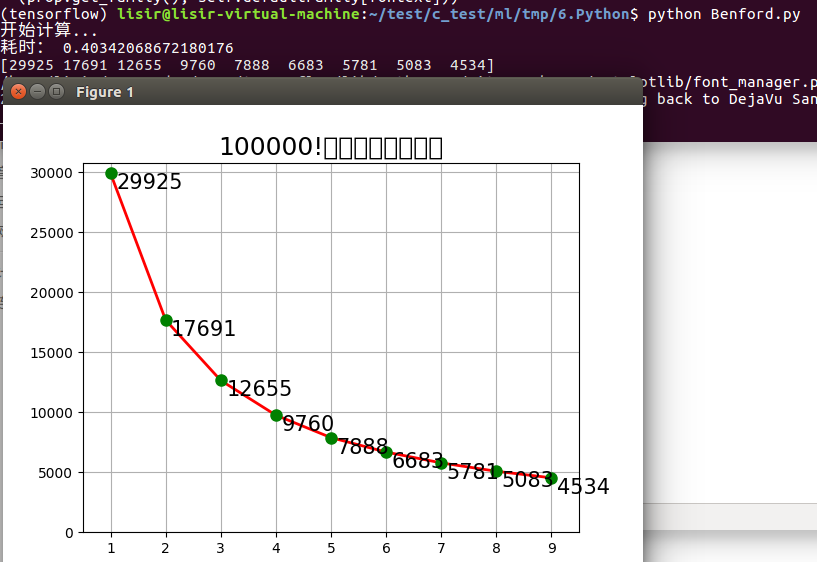This screenshot has height=562, width=817.
Task: Click the data label 6683
Action: (418, 460)
